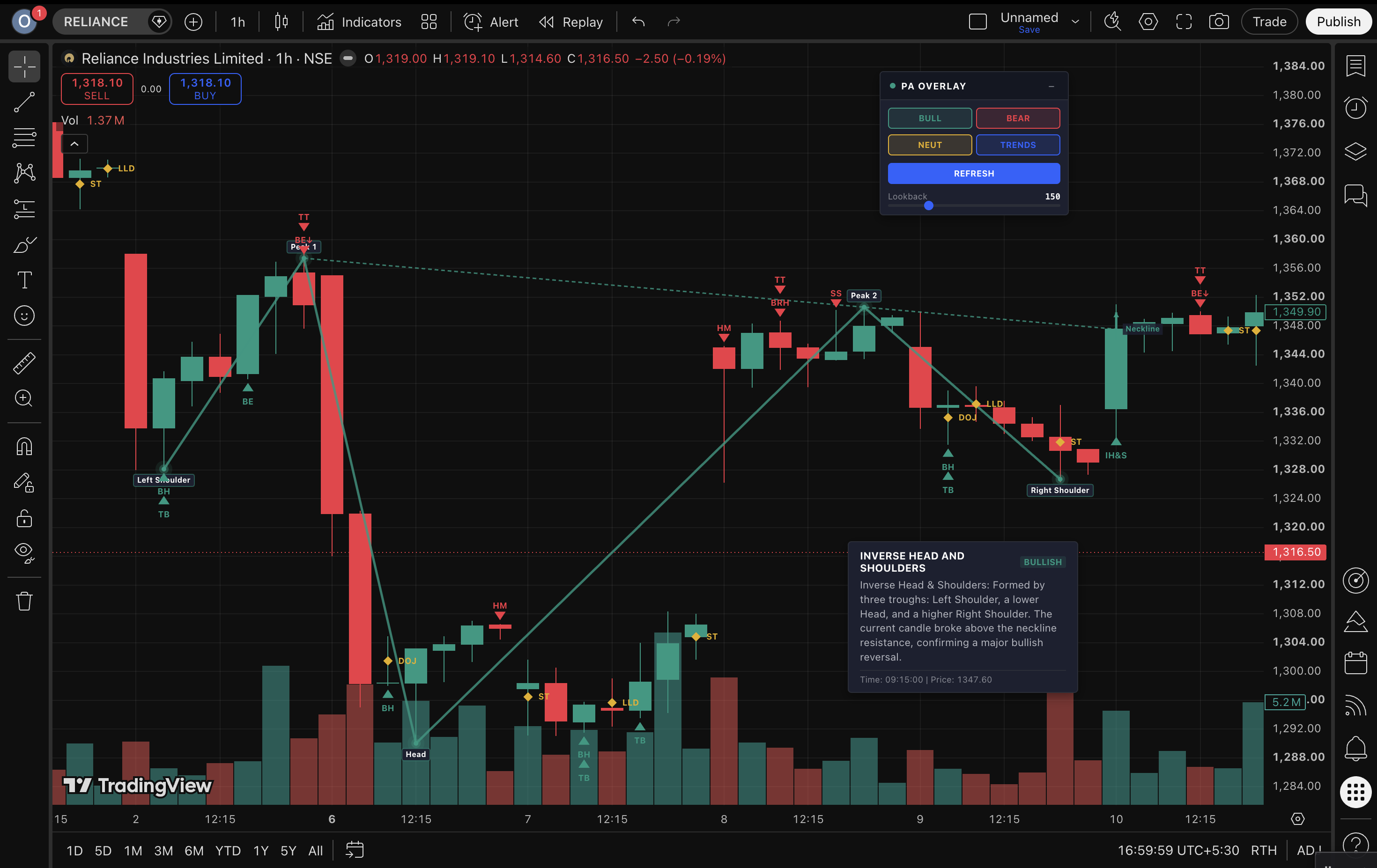The height and width of the screenshot is (868, 1377).
Task: Open the RTH session selector
Action: (x=1263, y=850)
